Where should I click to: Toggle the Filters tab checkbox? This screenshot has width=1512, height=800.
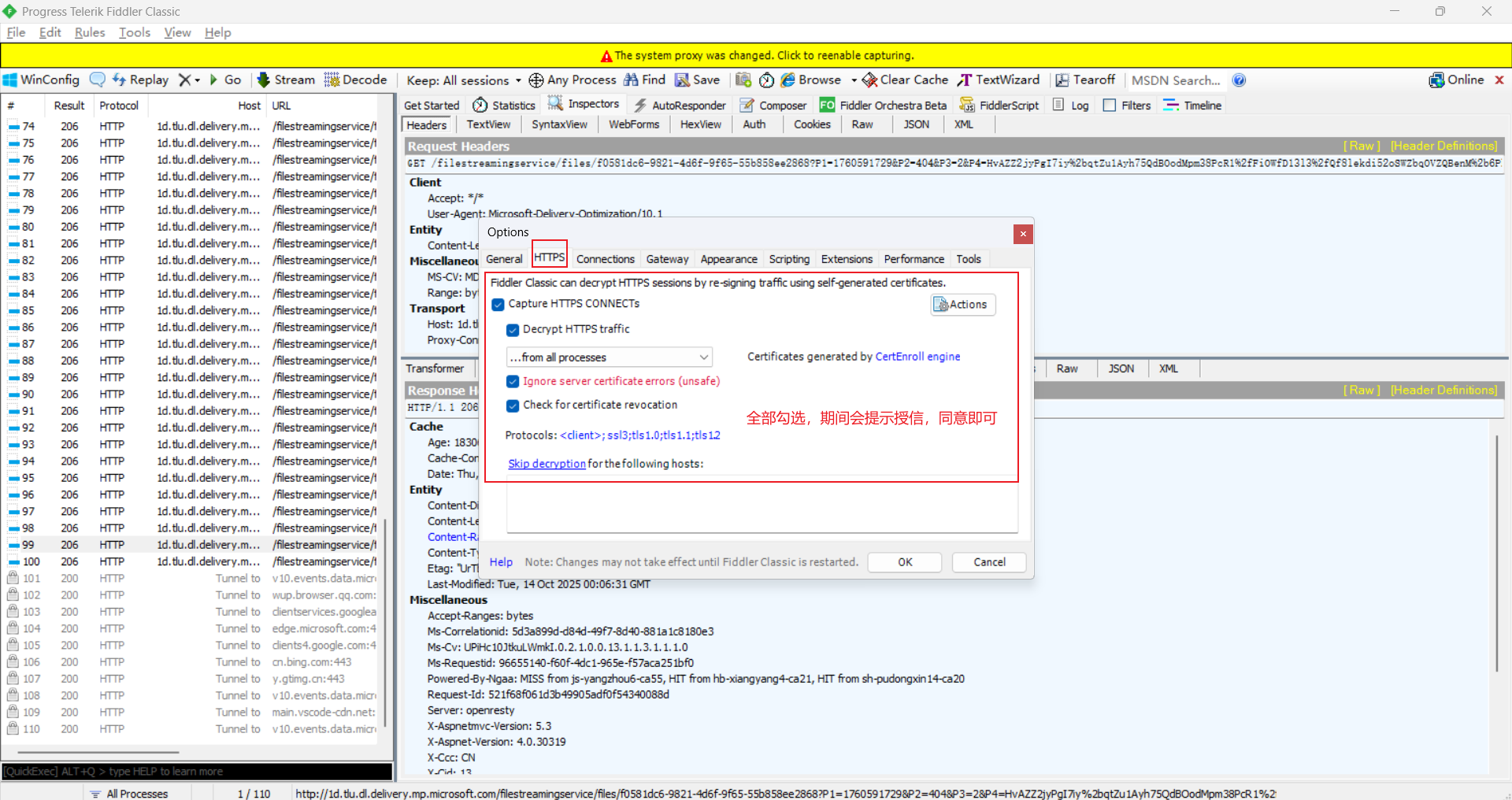point(1110,105)
